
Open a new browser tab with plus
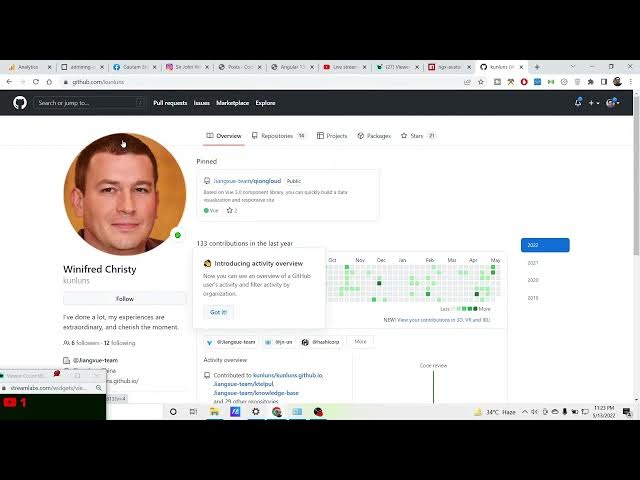(x=537, y=67)
